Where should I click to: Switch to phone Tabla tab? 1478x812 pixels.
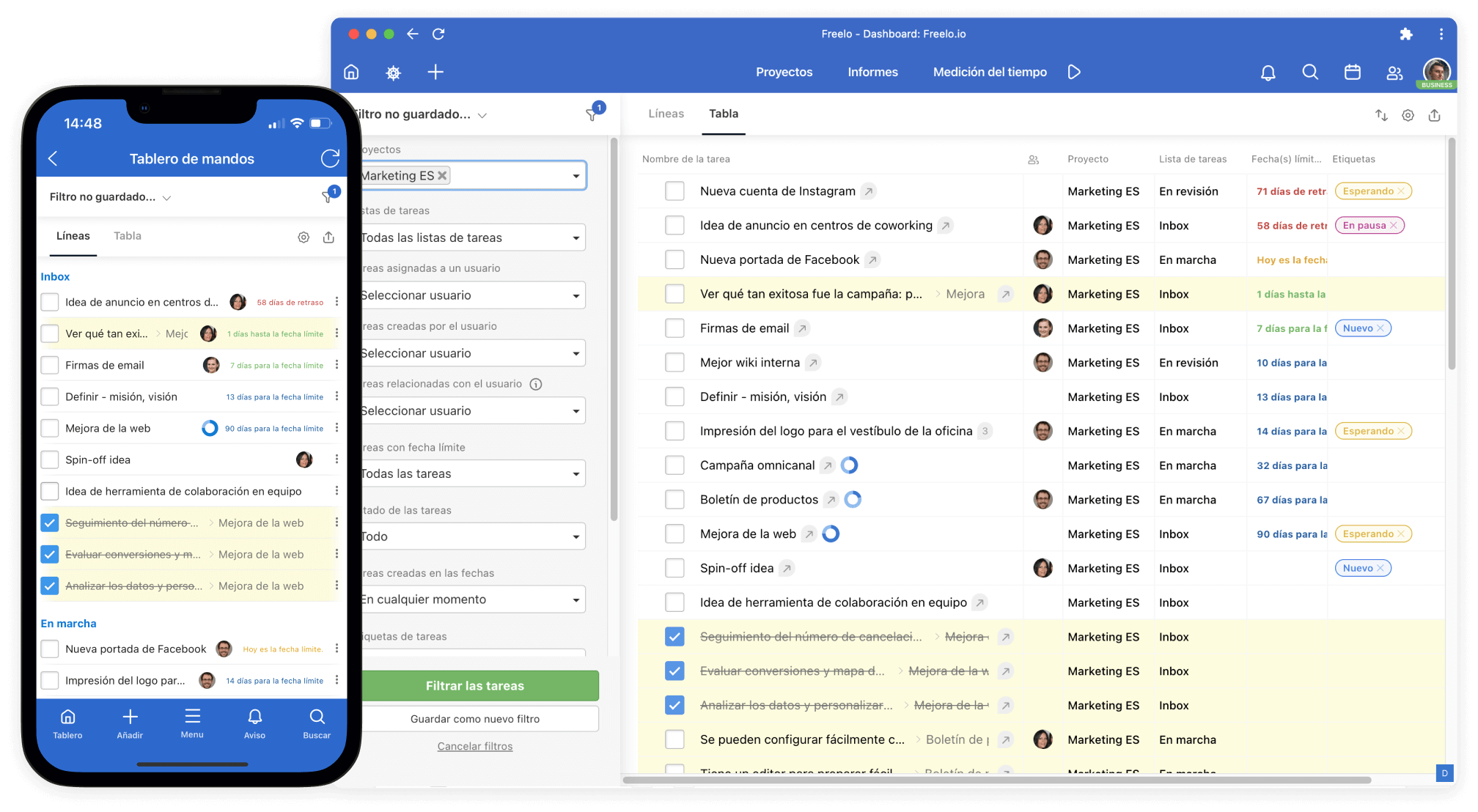[128, 236]
